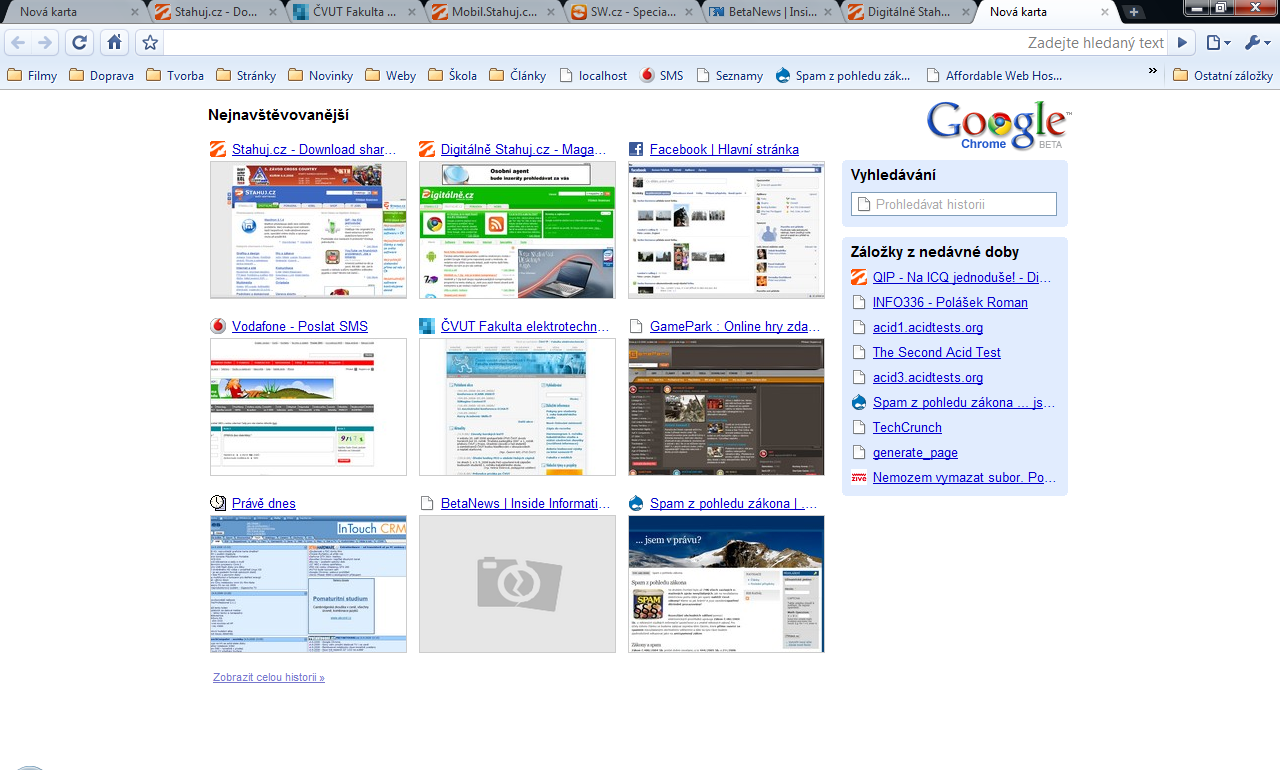Click the ČVUT favicon above its thumbnail
The height and width of the screenshot is (770, 1280).
[427, 326]
